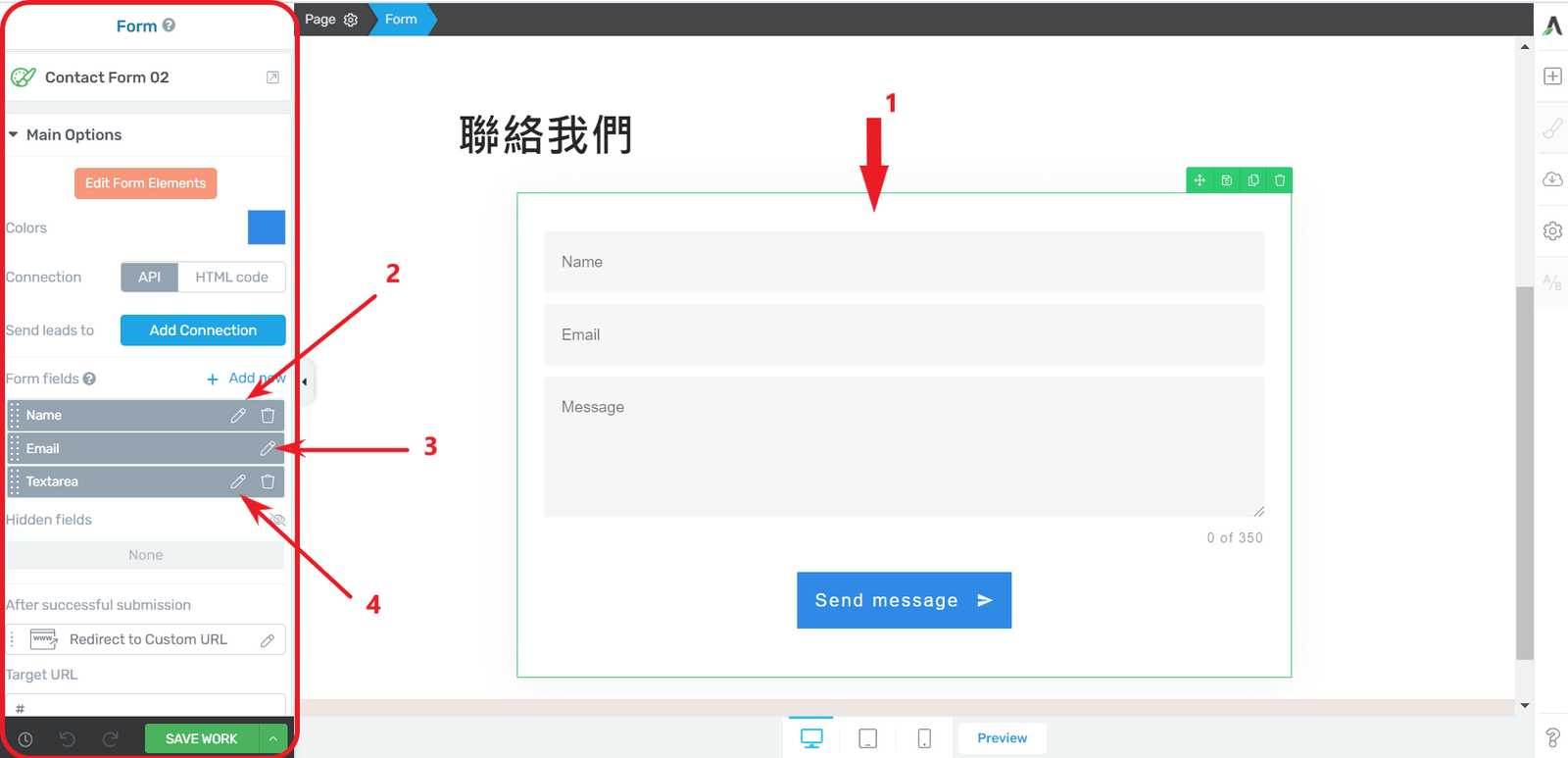Switch to mobile preview mode
Screen dimensions: 1568x758
[924, 738]
